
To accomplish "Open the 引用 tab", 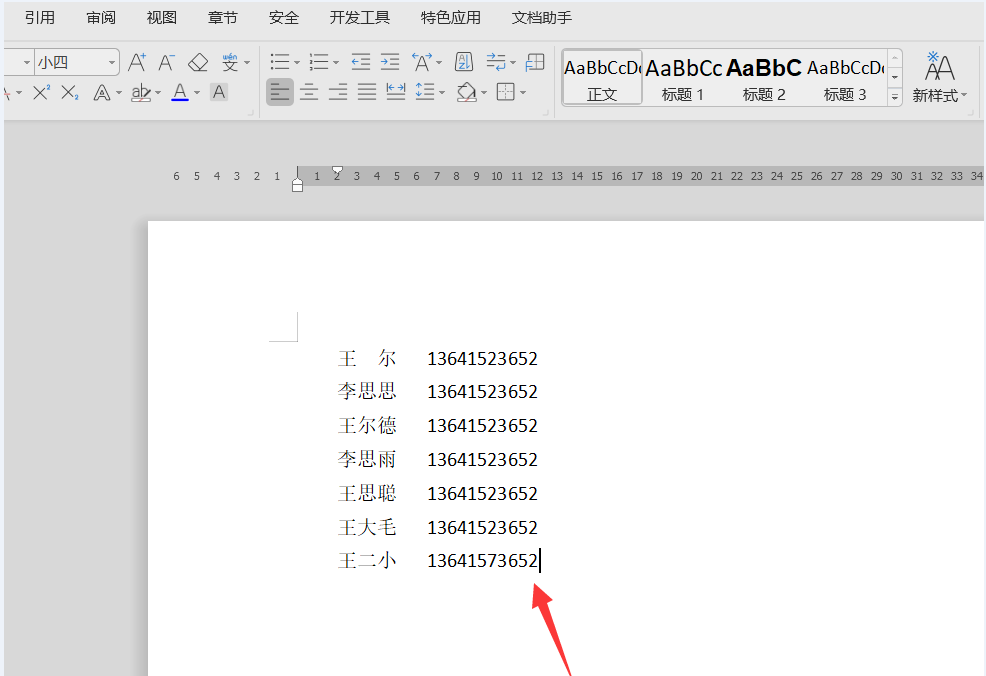I will (40, 18).
